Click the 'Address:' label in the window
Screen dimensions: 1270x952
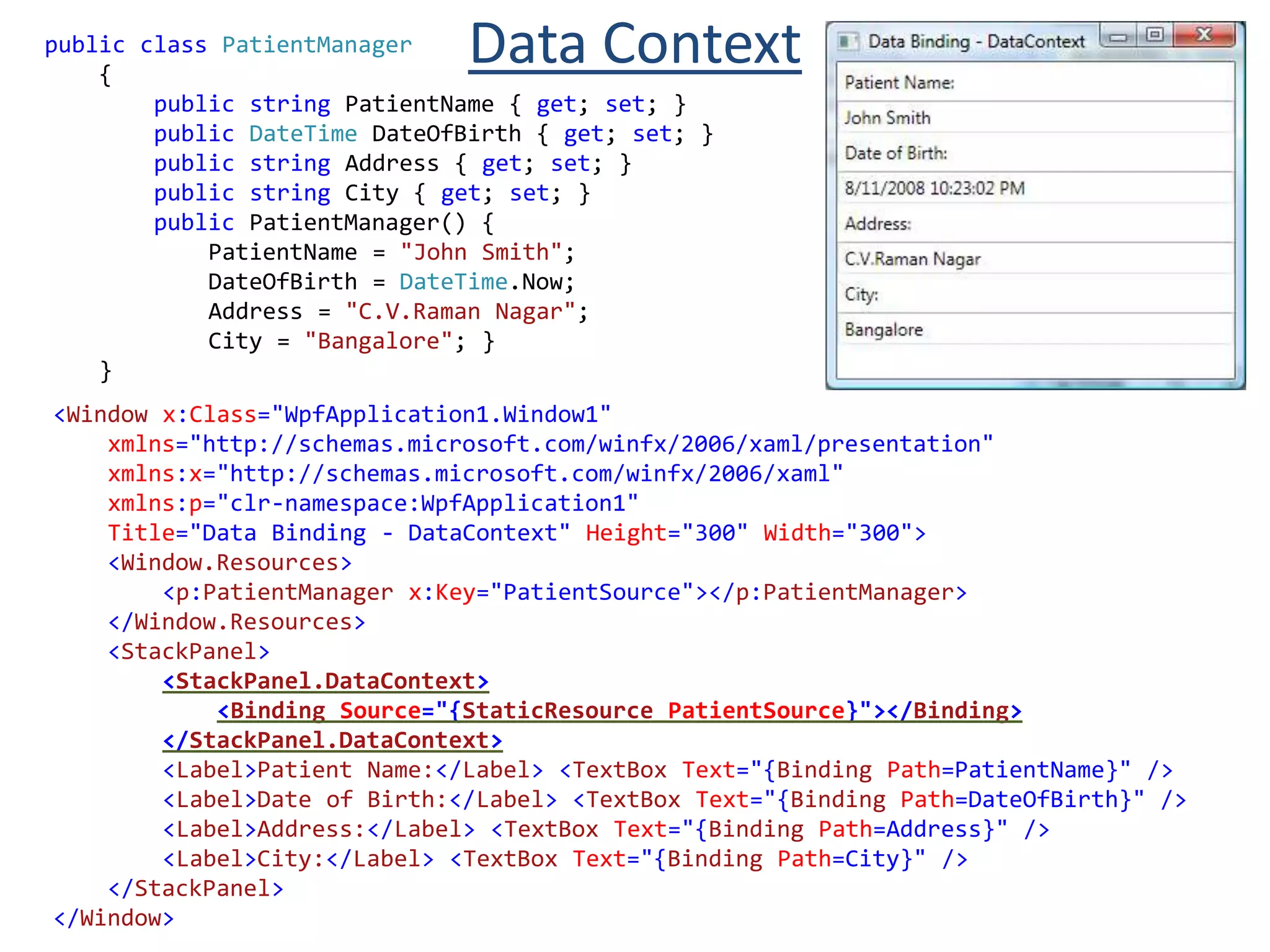point(878,224)
